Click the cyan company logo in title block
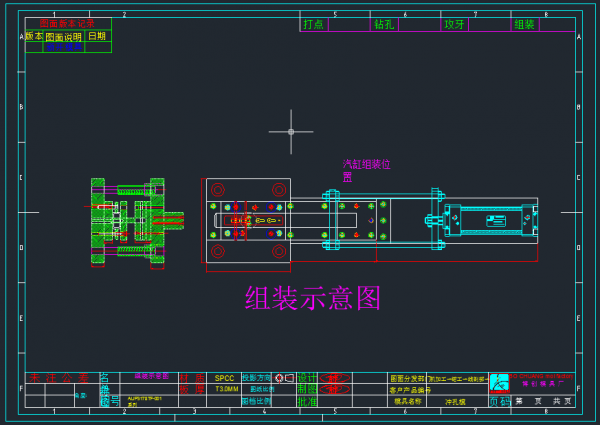 [499, 383]
